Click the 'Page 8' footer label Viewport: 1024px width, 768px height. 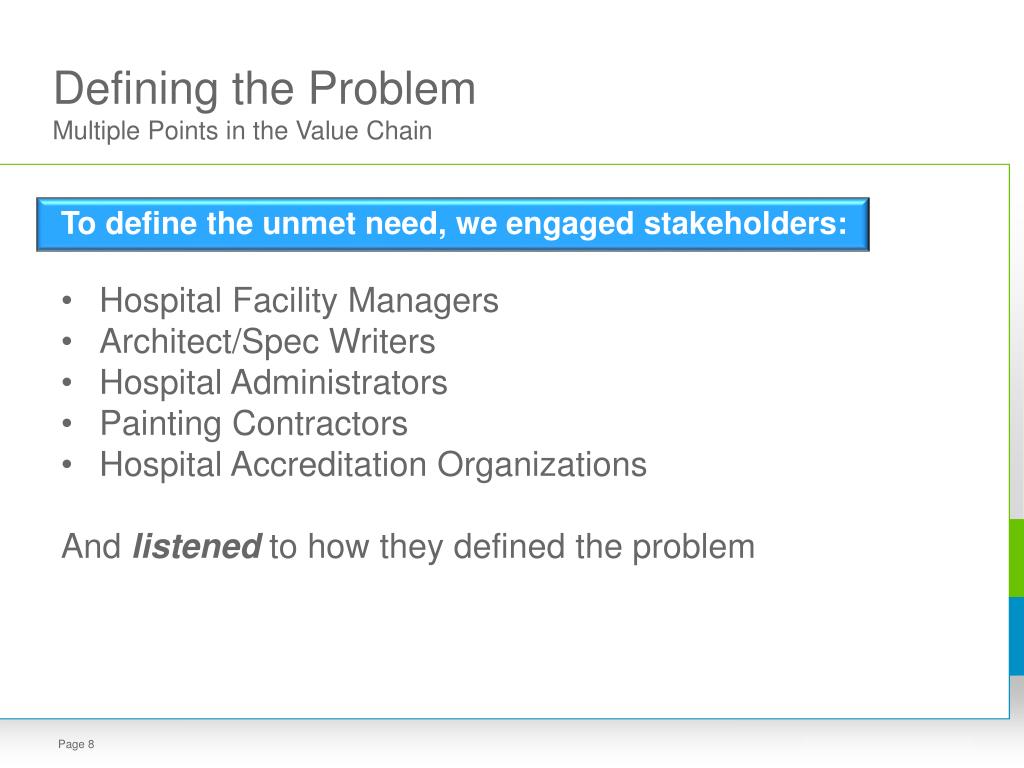click(x=76, y=744)
